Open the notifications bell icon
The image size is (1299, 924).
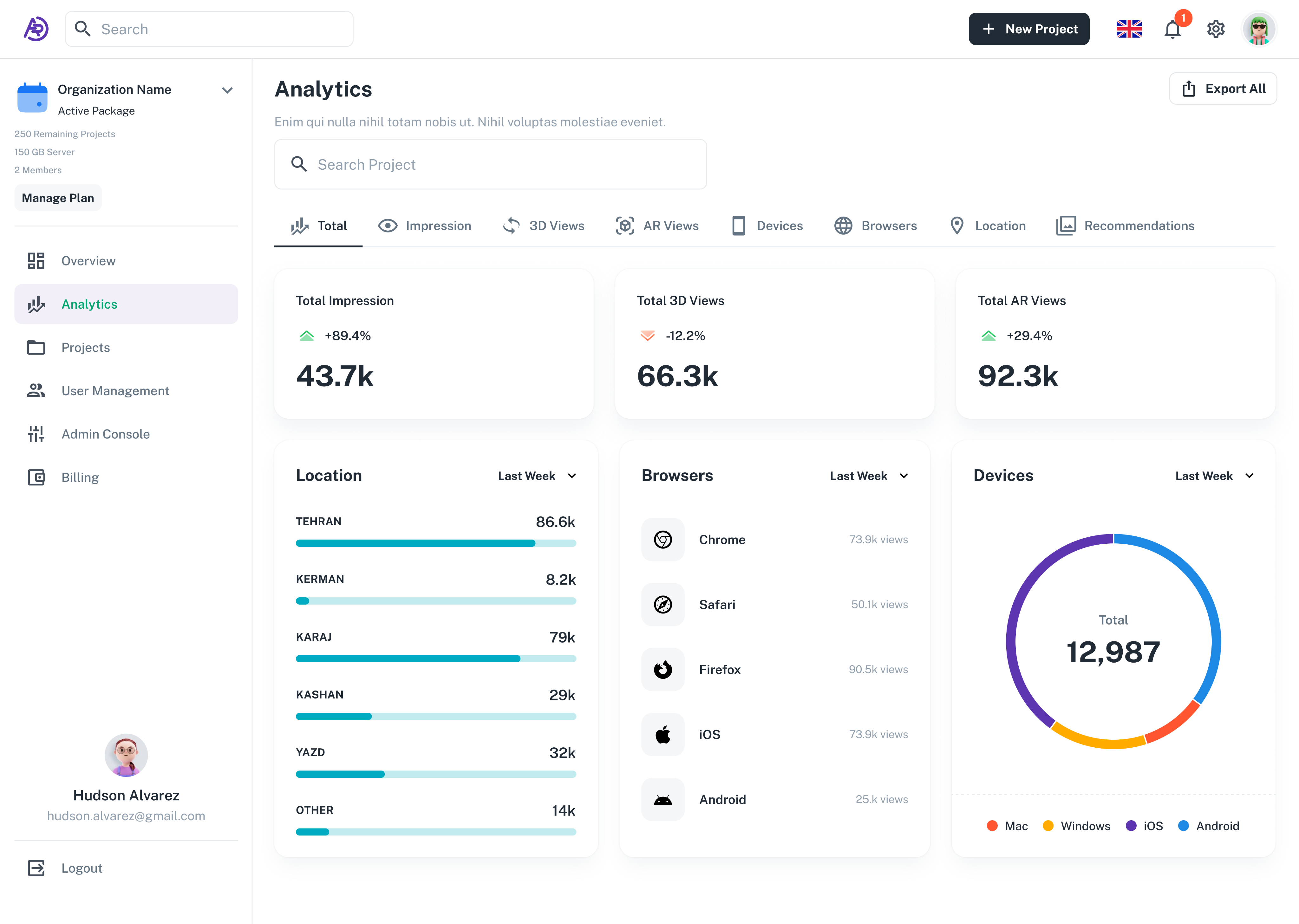[1172, 29]
